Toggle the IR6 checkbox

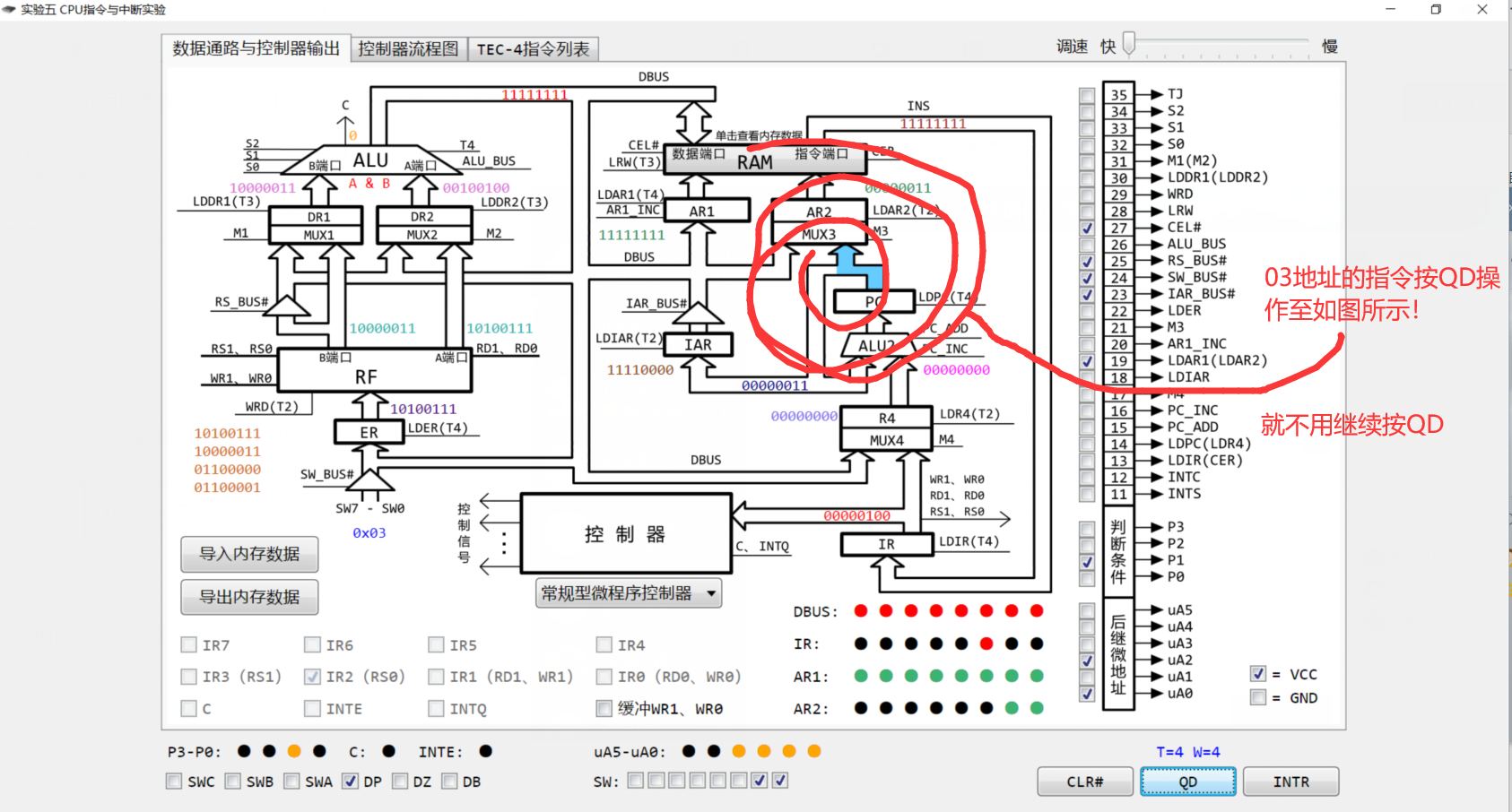313,644
